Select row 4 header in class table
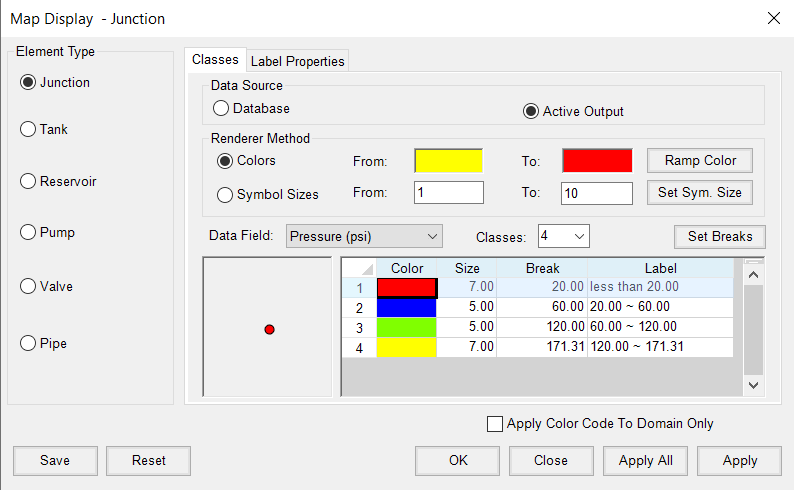The image size is (794, 490). [360, 348]
